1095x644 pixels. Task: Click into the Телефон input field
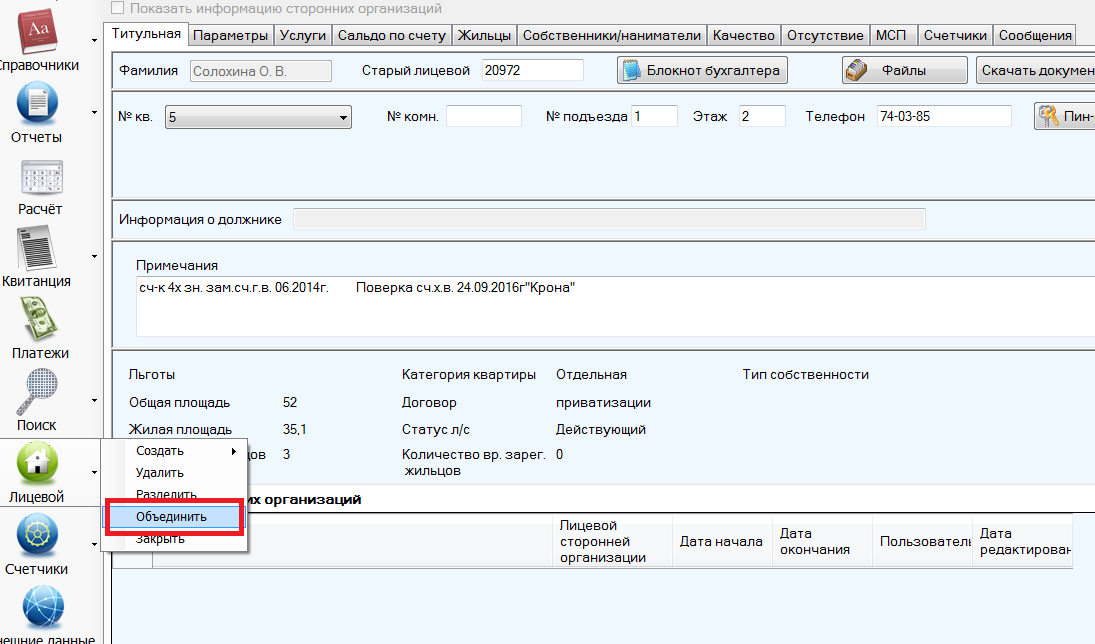click(x=944, y=117)
